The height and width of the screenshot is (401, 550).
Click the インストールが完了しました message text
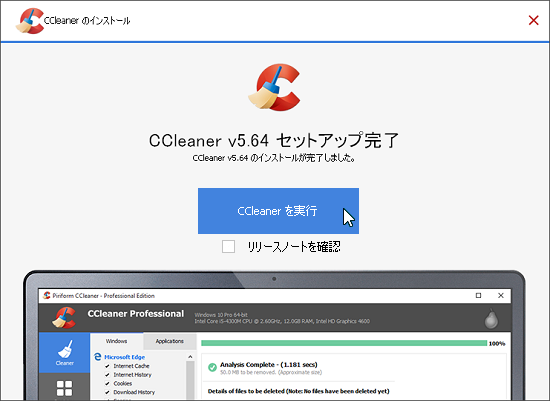point(274,158)
